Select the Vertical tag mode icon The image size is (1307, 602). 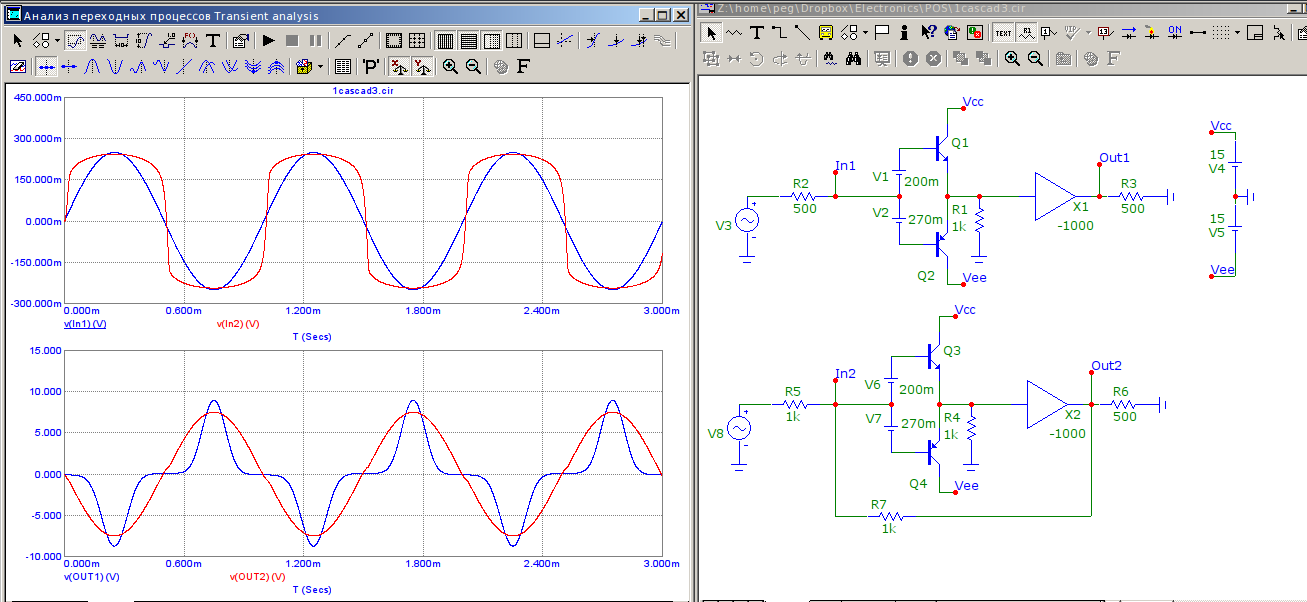pyautogui.click(x=144, y=41)
